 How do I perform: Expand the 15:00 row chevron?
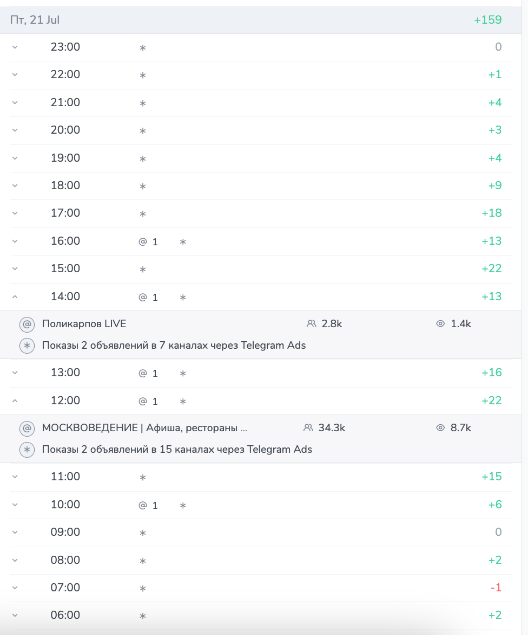point(15,269)
